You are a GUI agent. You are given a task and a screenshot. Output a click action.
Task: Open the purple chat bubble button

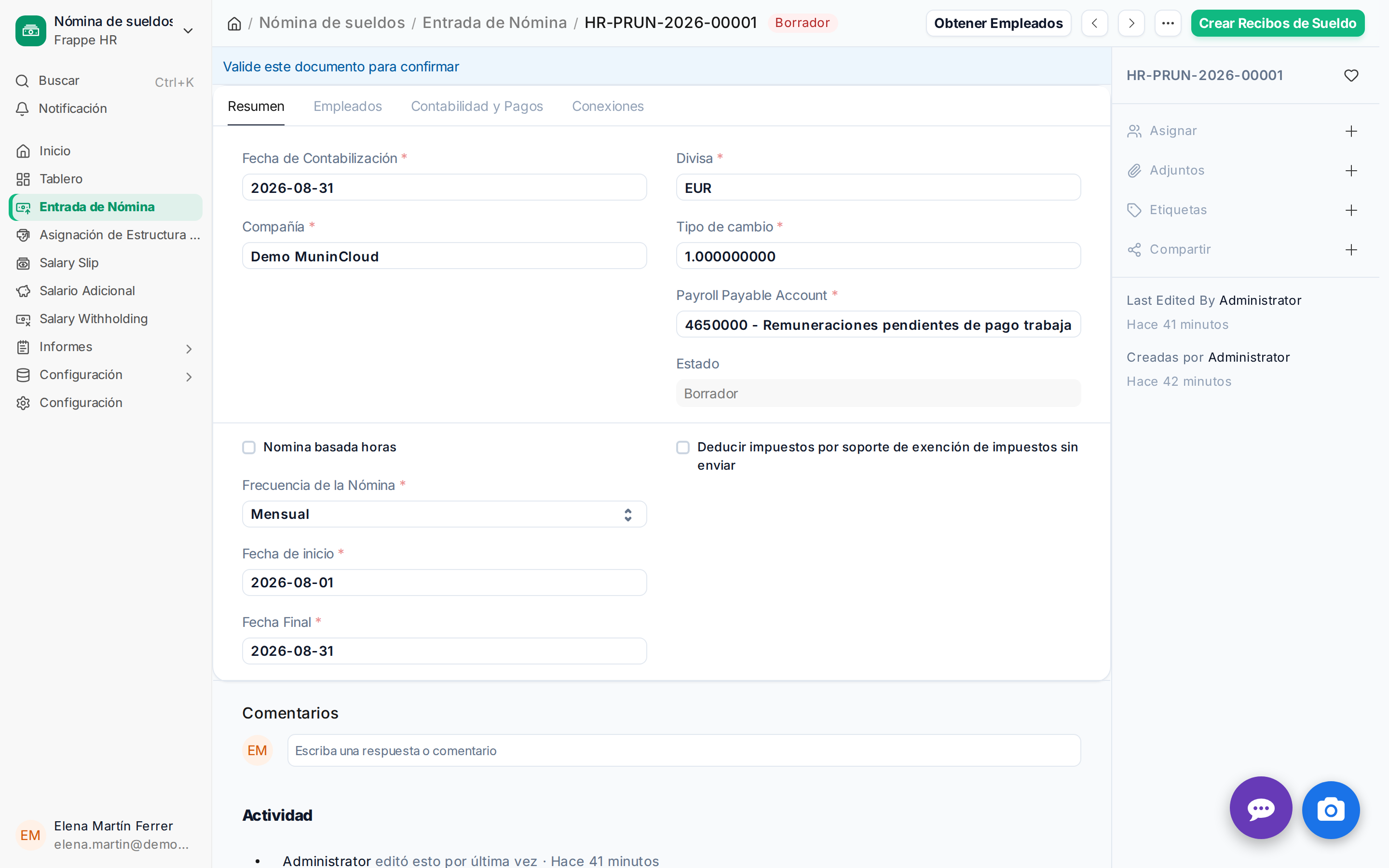coord(1260,808)
